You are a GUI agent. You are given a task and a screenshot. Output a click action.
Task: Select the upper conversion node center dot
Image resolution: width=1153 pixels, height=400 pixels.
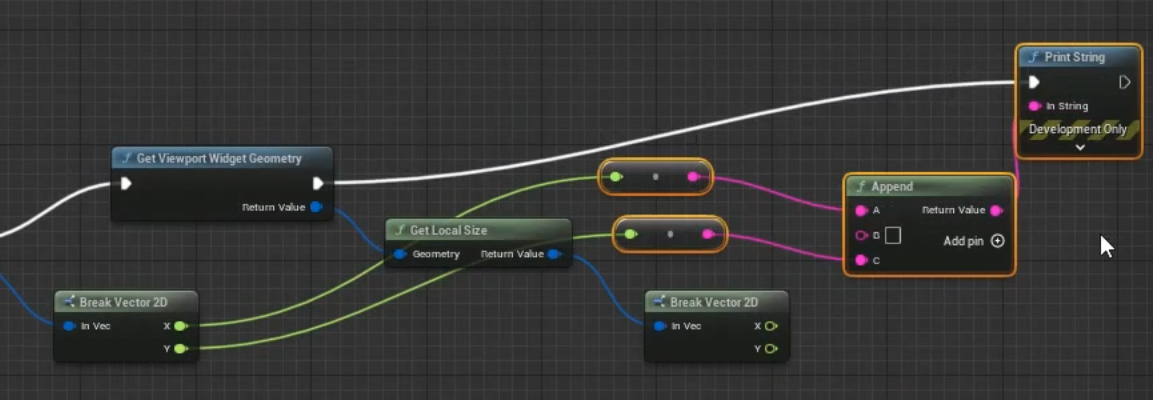tap(655, 176)
